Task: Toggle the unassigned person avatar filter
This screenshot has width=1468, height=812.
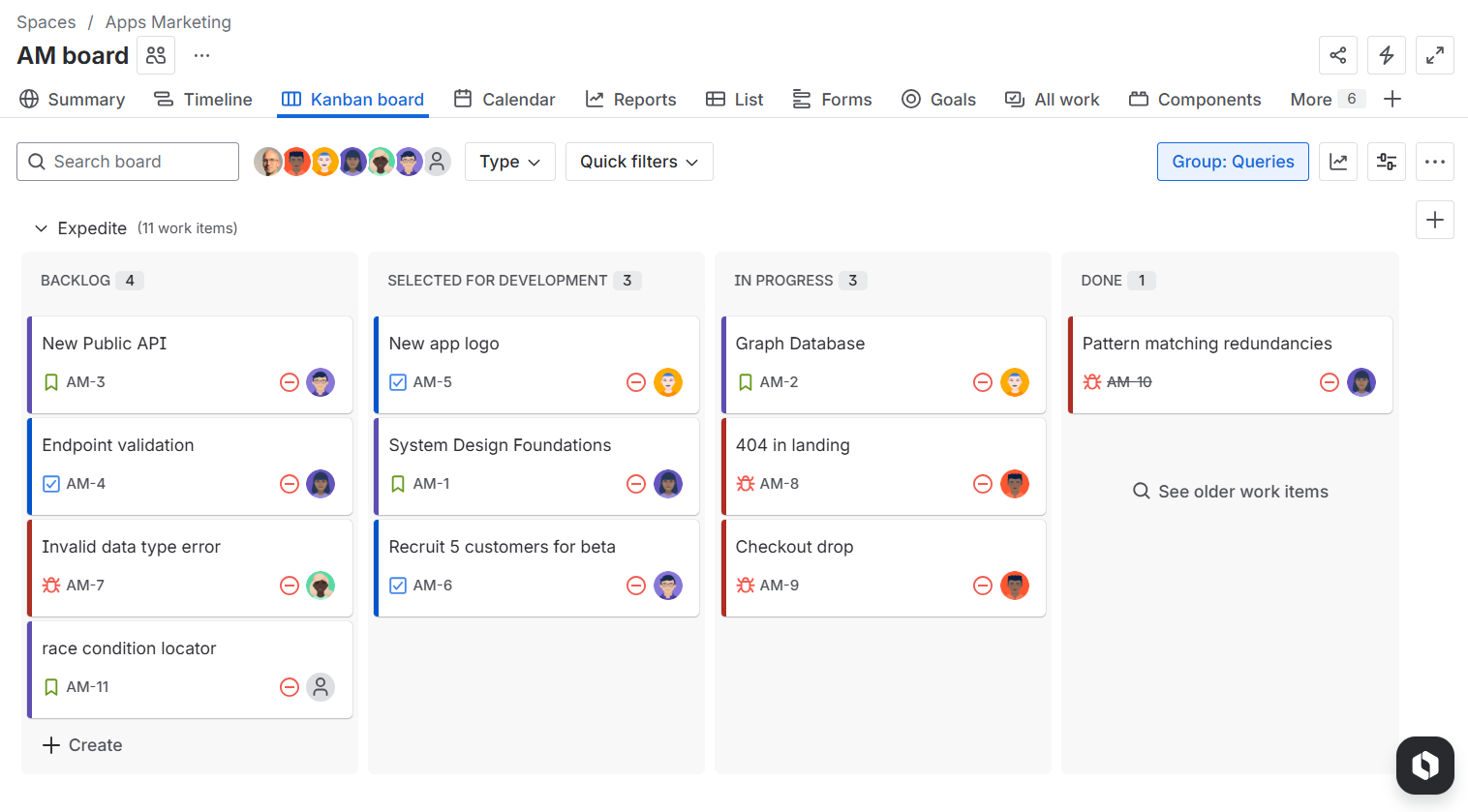Action: coord(437,162)
